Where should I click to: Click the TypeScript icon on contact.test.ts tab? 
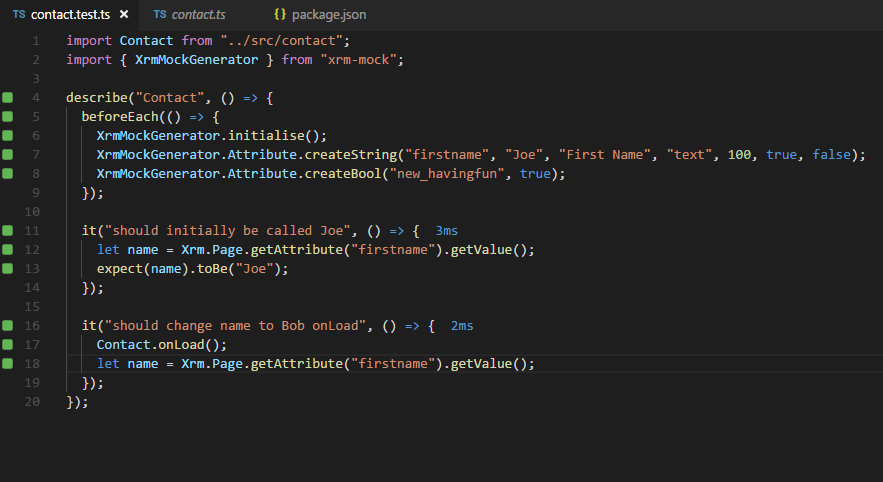coord(19,15)
